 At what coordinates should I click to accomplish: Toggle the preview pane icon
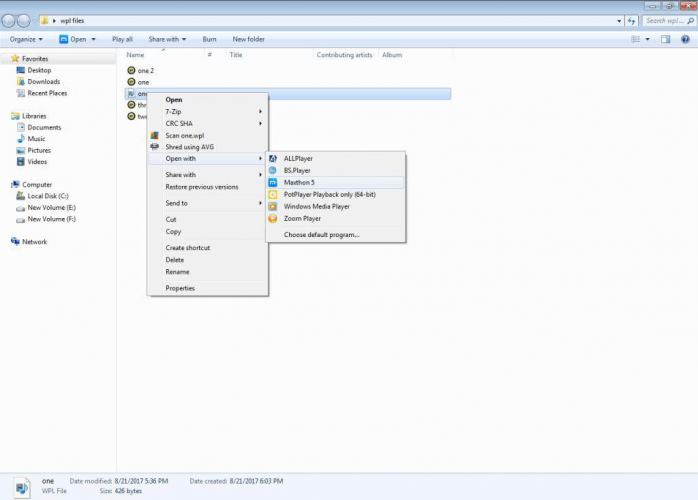[666, 39]
